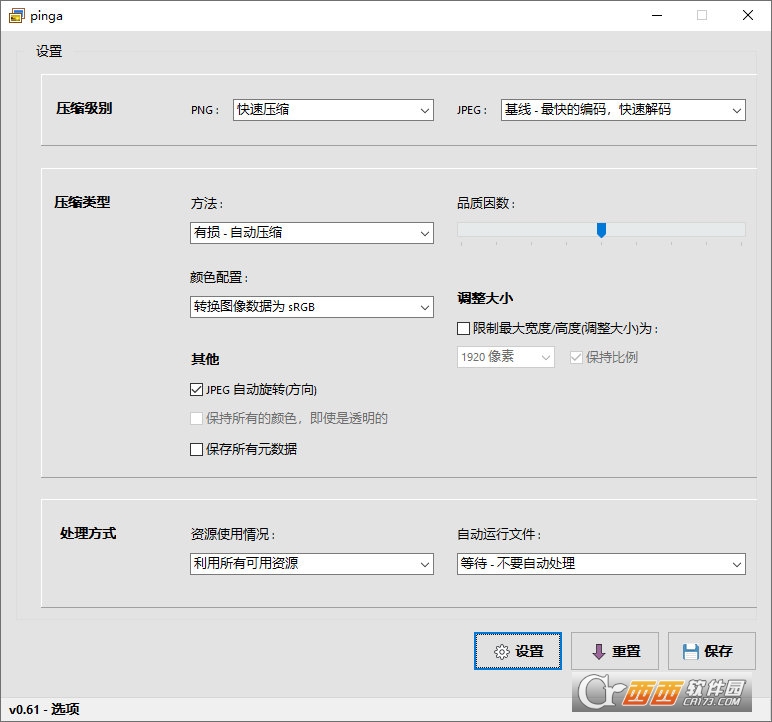Viewport: 772px width, 722px height.
Task: Click the v0.61 - 选项 status text
Action: click(x=44, y=709)
